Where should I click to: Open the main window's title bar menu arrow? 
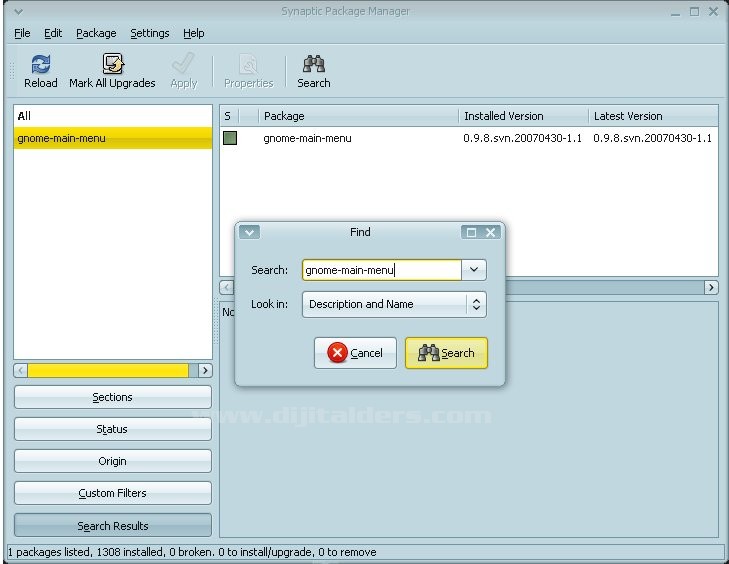(x=18, y=11)
